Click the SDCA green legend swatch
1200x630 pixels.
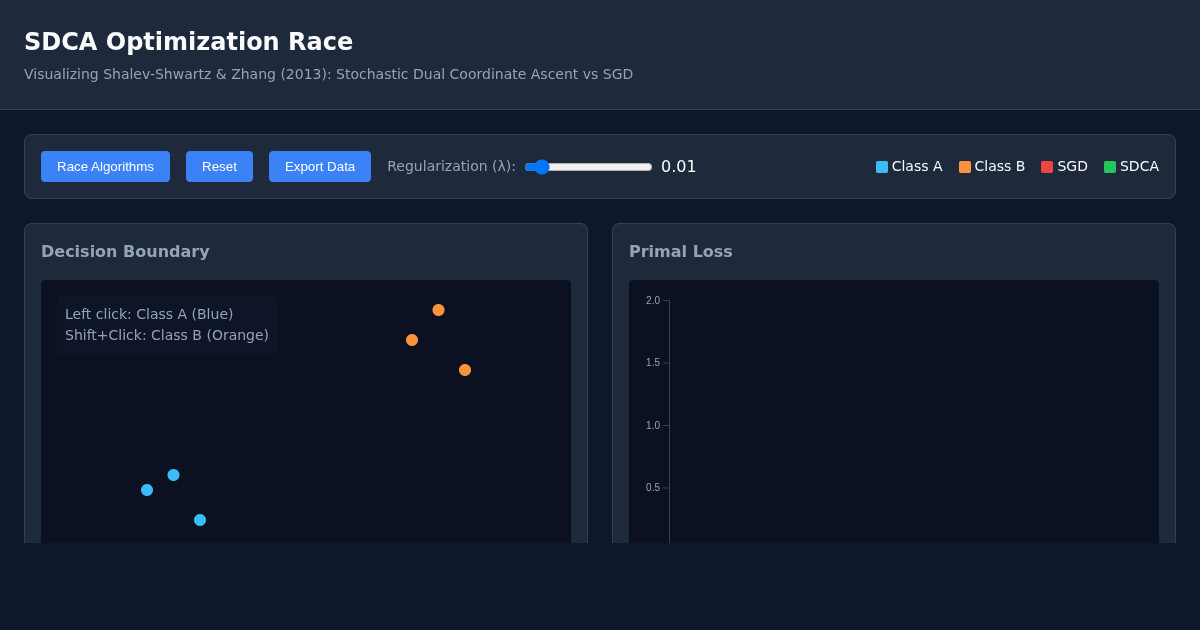tap(1110, 167)
